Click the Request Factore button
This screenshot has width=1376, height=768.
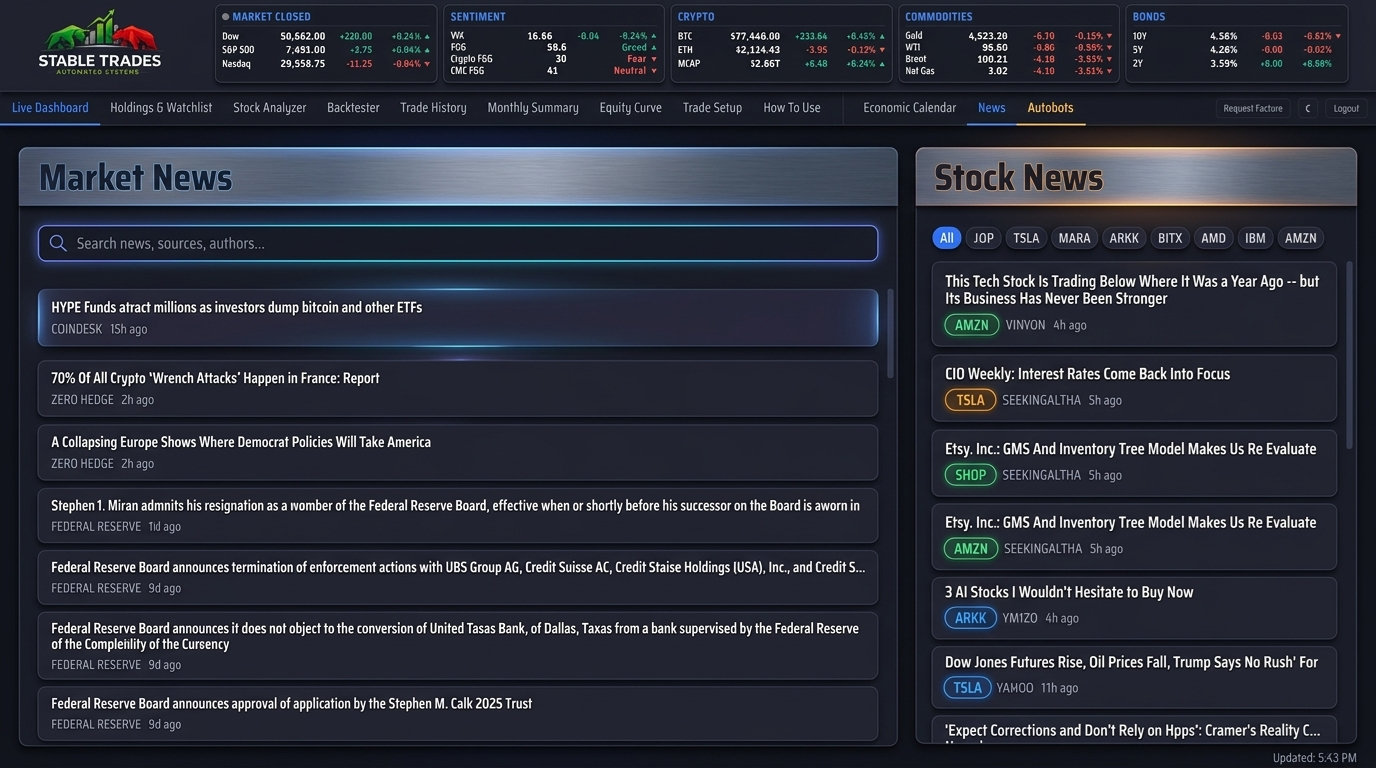[x=1253, y=108]
